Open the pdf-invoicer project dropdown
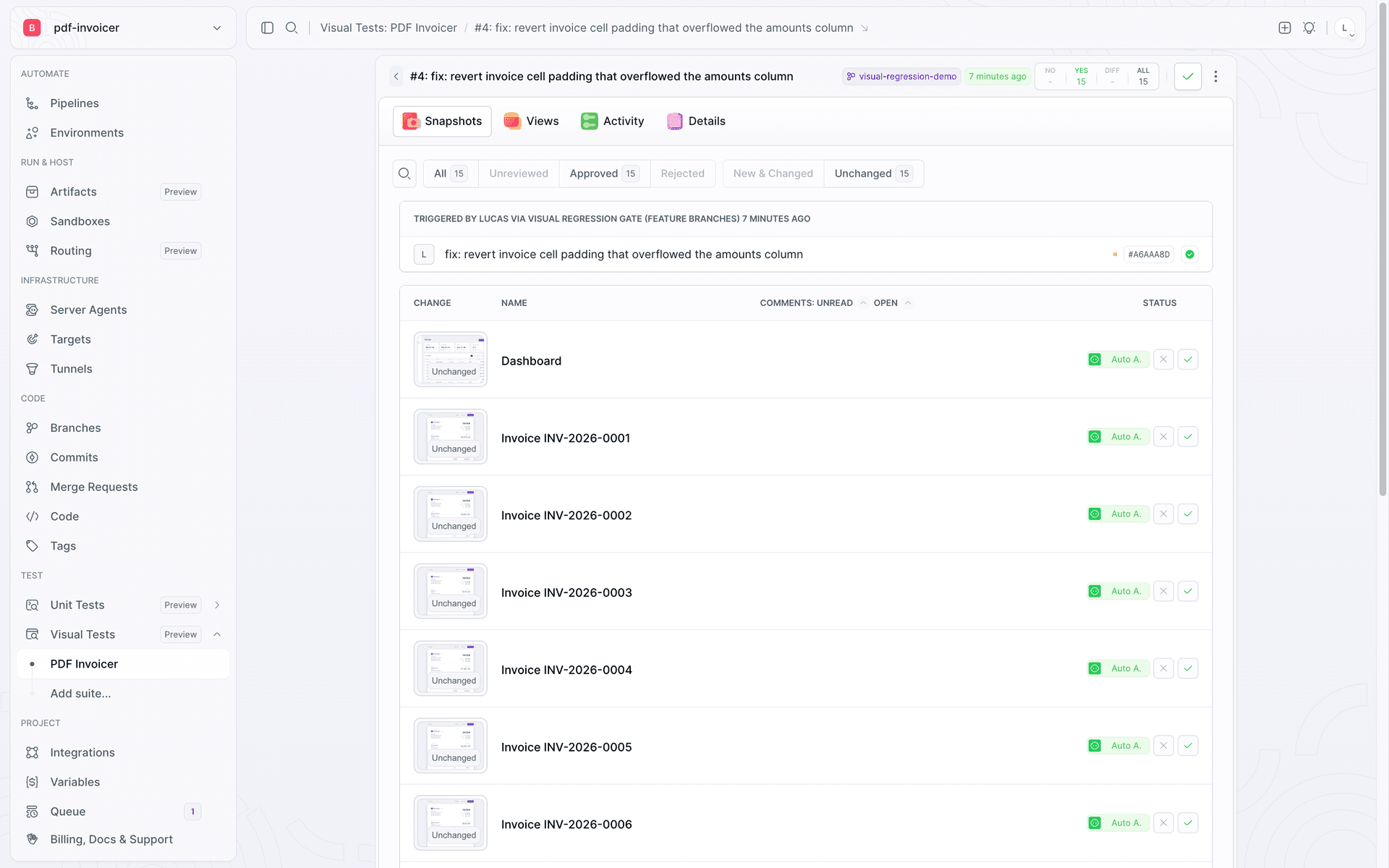The height and width of the screenshot is (868, 1389). [x=123, y=27]
